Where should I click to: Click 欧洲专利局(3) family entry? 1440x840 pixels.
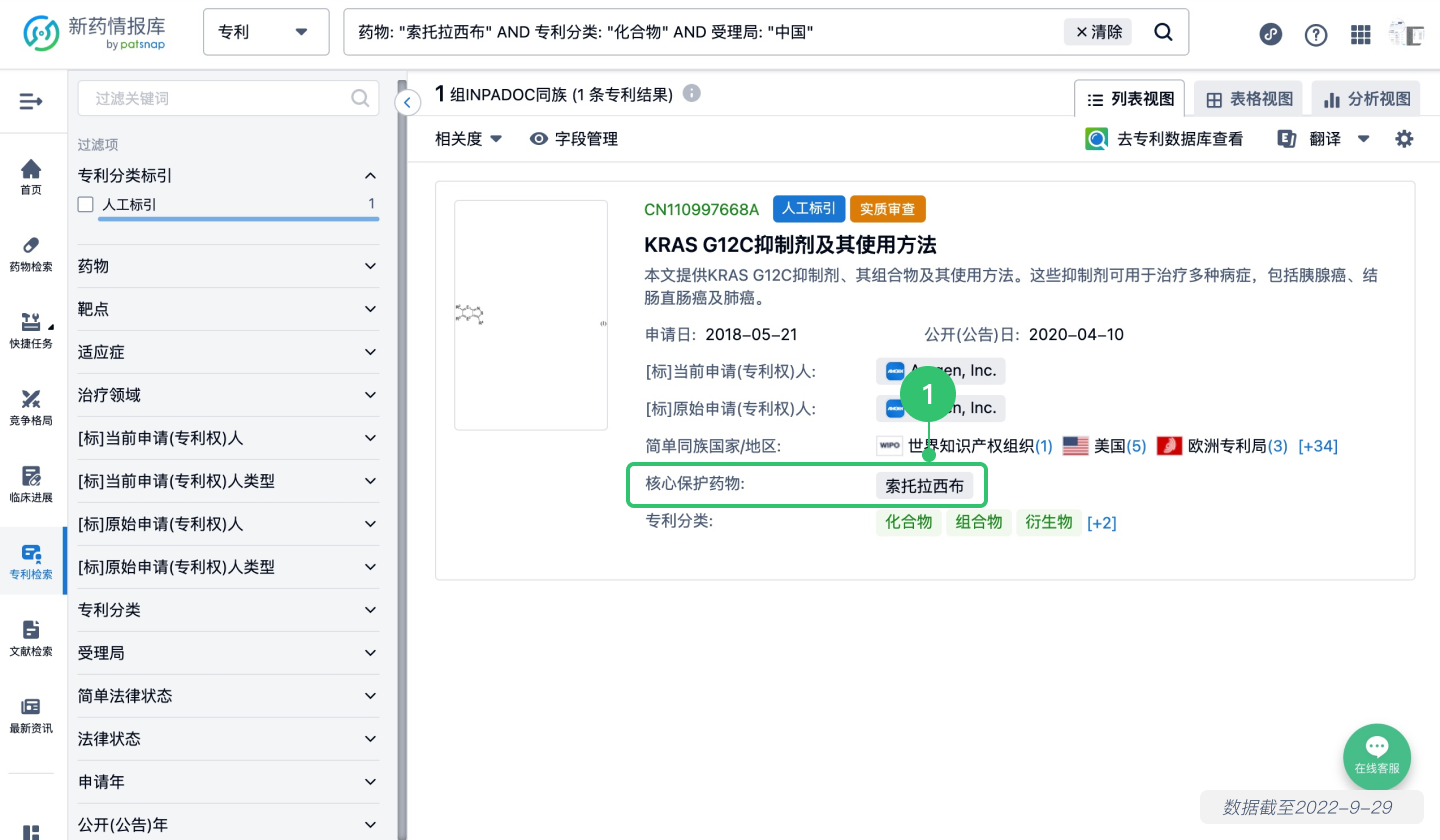coord(1222,446)
